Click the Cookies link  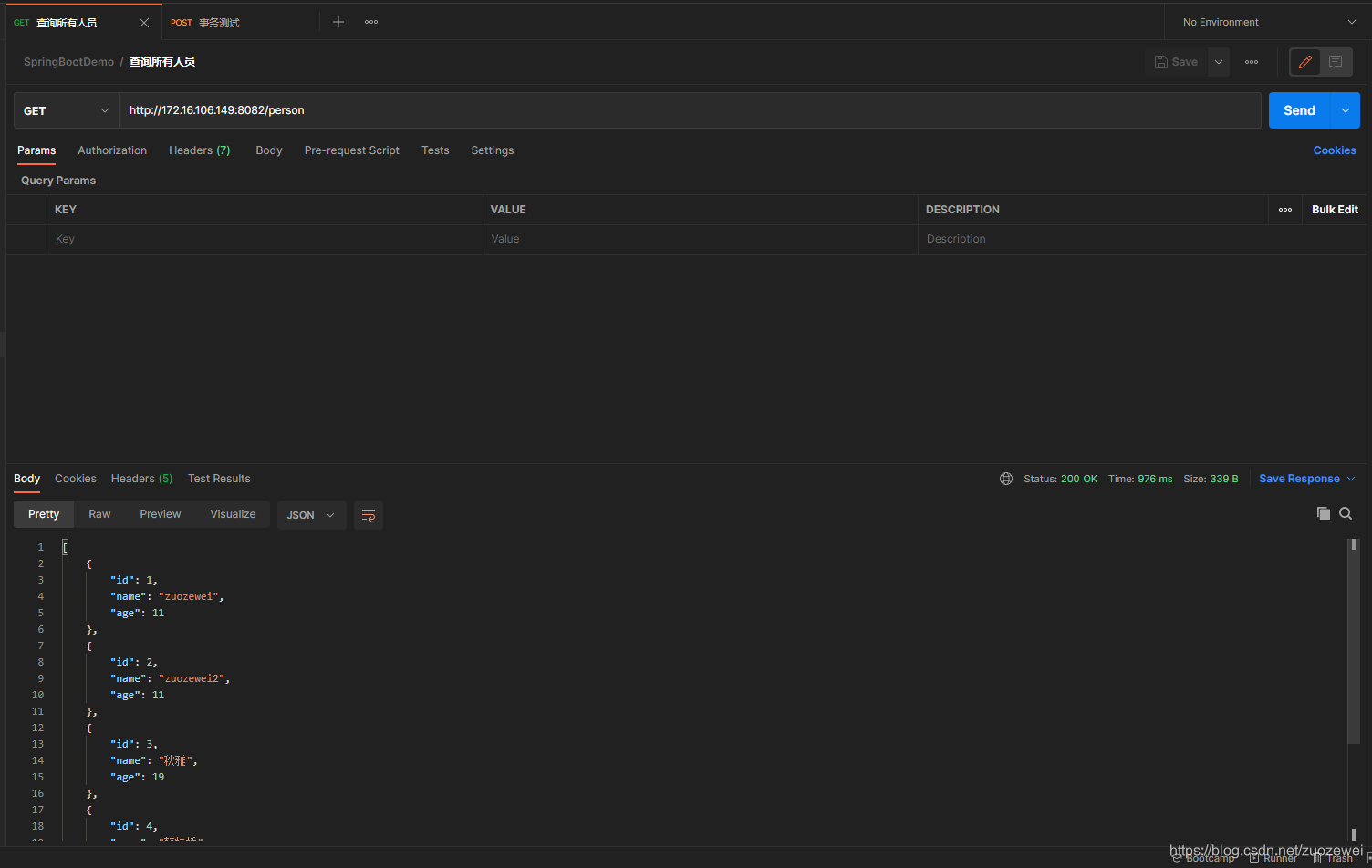point(1335,150)
